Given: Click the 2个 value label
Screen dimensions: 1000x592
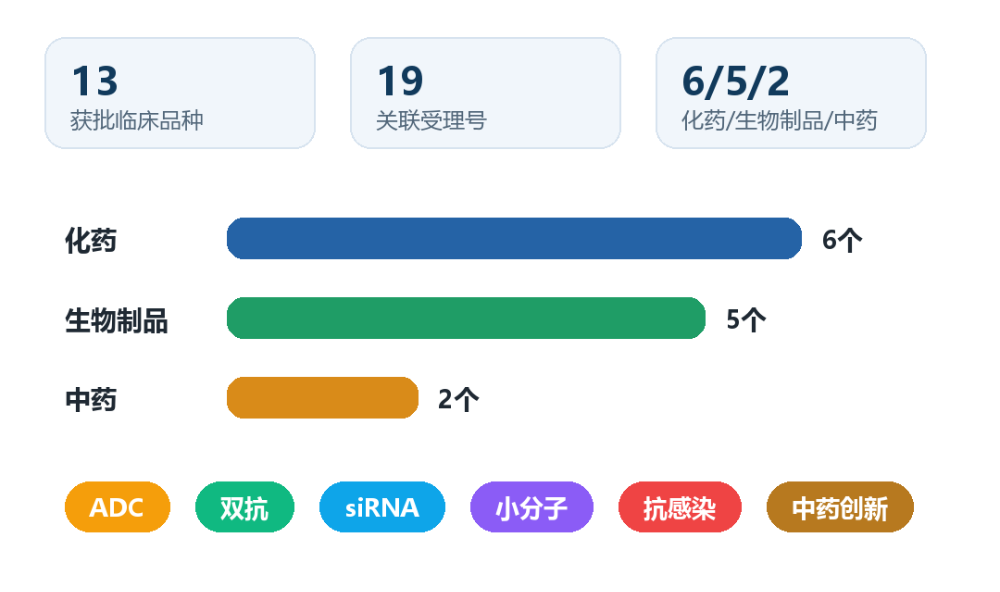Looking at the screenshot, I should pyautogui.click(x=458, y=399).
